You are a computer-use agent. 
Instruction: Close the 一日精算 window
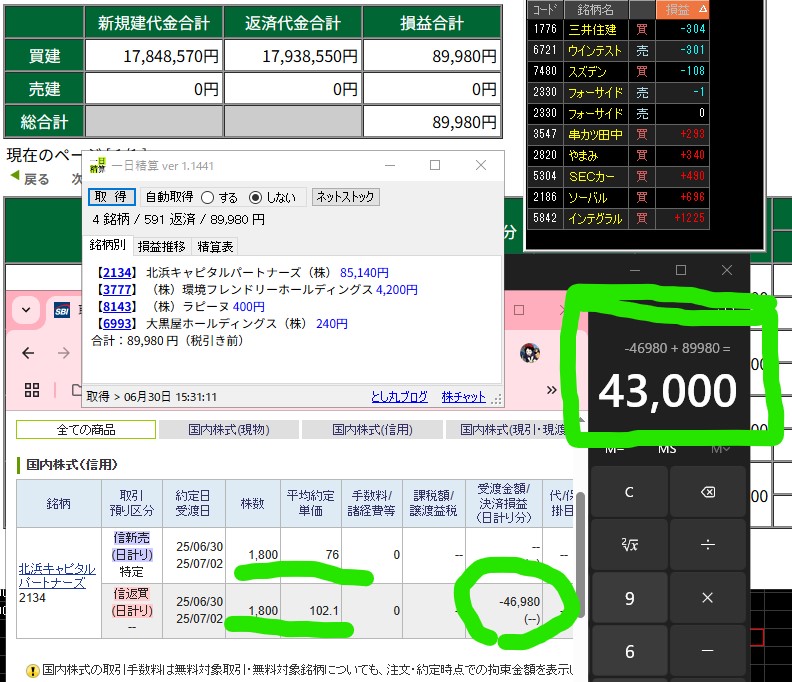481,165
